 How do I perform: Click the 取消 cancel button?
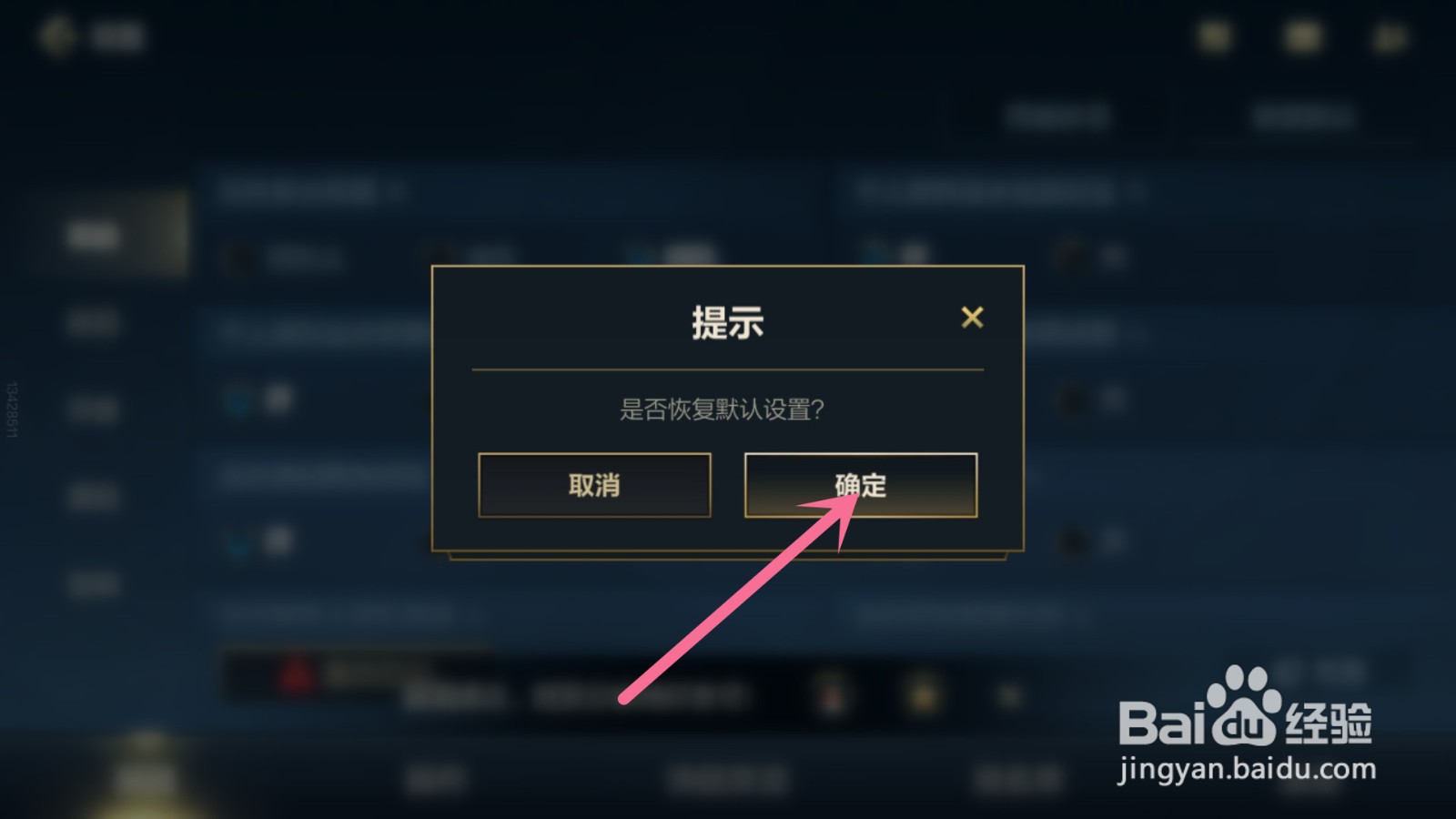594,485
